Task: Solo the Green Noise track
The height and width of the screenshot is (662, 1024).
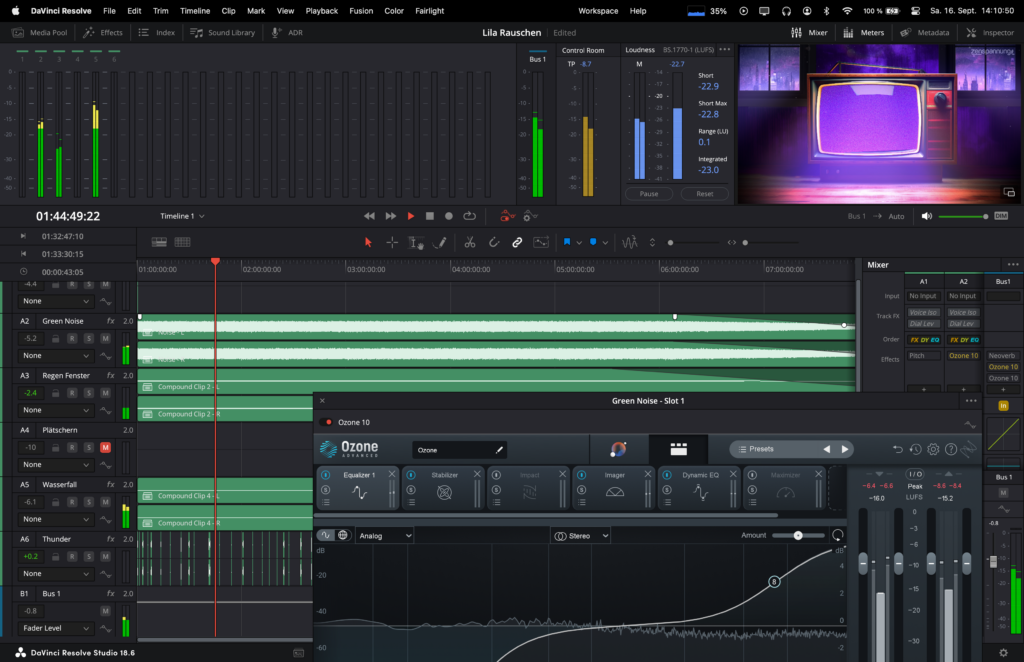Action: point(89,338)
